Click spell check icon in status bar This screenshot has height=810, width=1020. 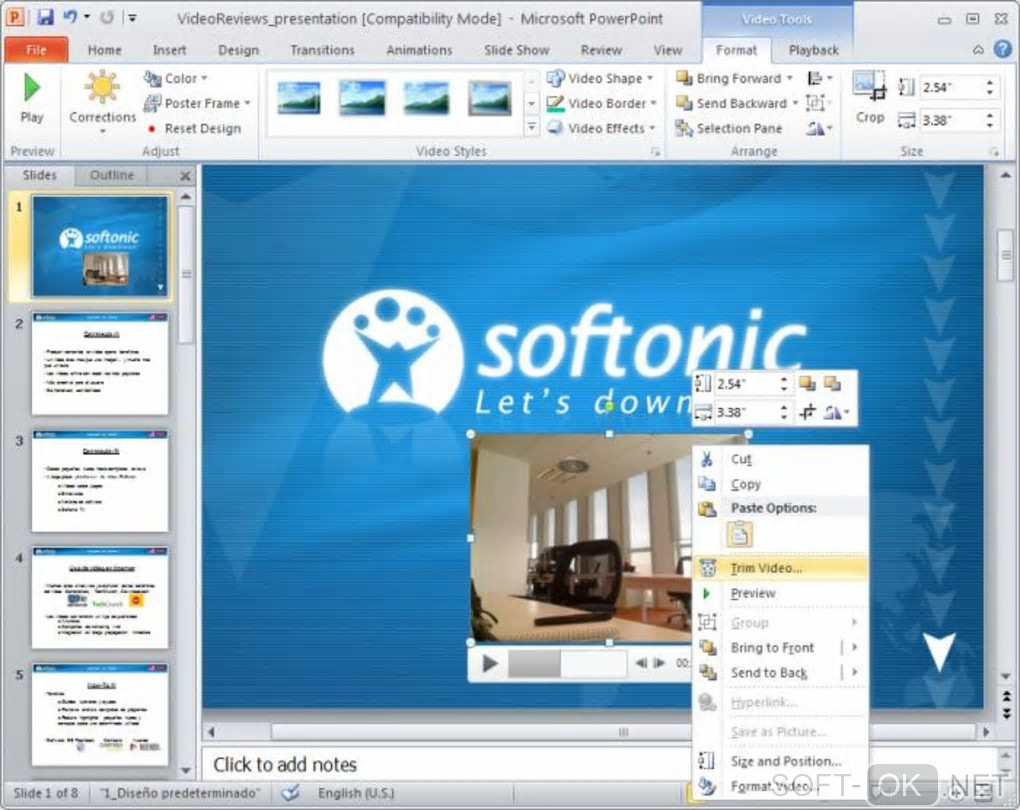click(289, 793)
